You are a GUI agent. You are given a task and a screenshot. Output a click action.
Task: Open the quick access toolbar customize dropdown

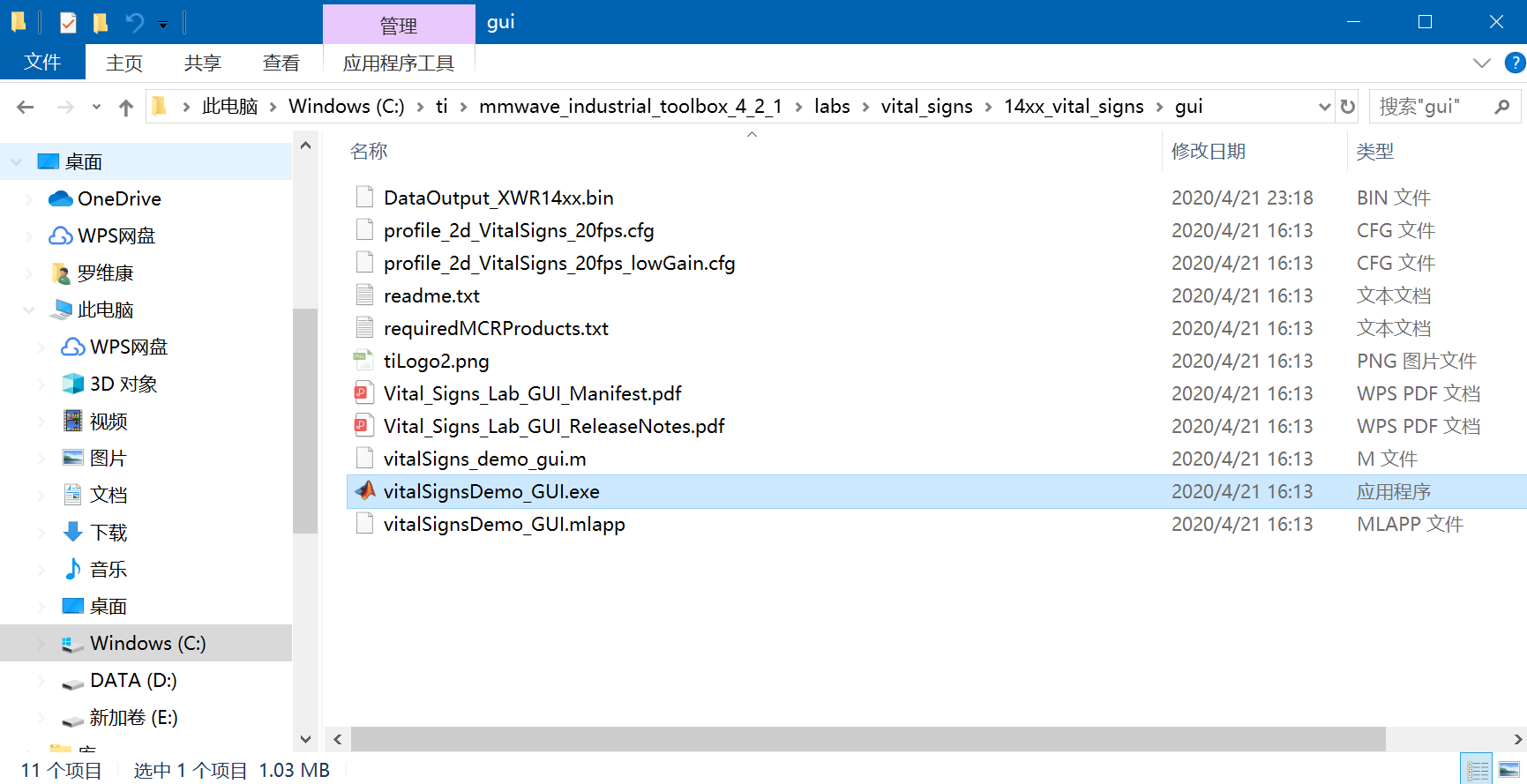(x=163, y=25)
